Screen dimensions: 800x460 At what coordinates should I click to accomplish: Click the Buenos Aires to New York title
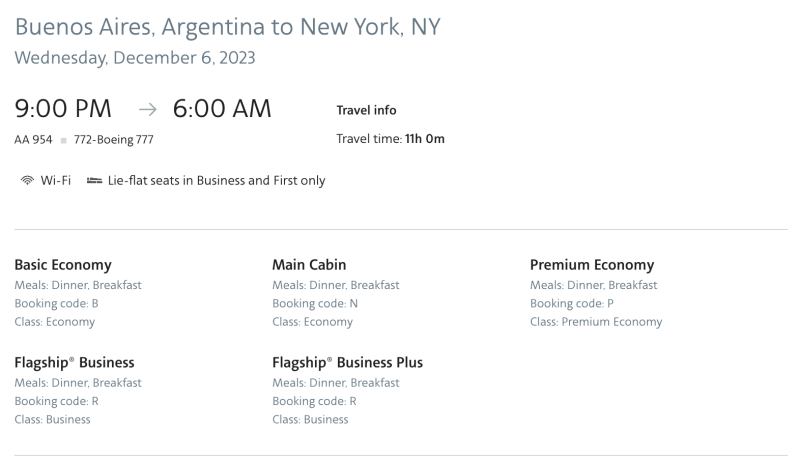click(x=228, y=27)
